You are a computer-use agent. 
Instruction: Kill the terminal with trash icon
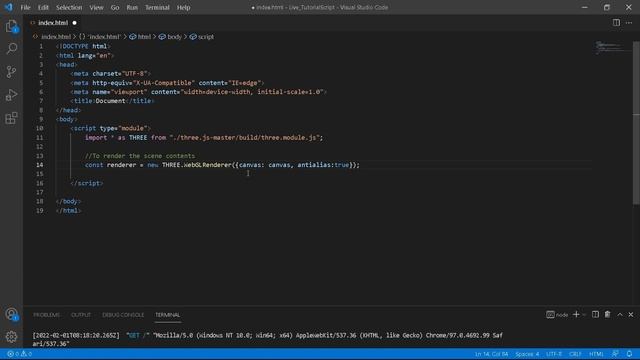click(x=607, y=314)
